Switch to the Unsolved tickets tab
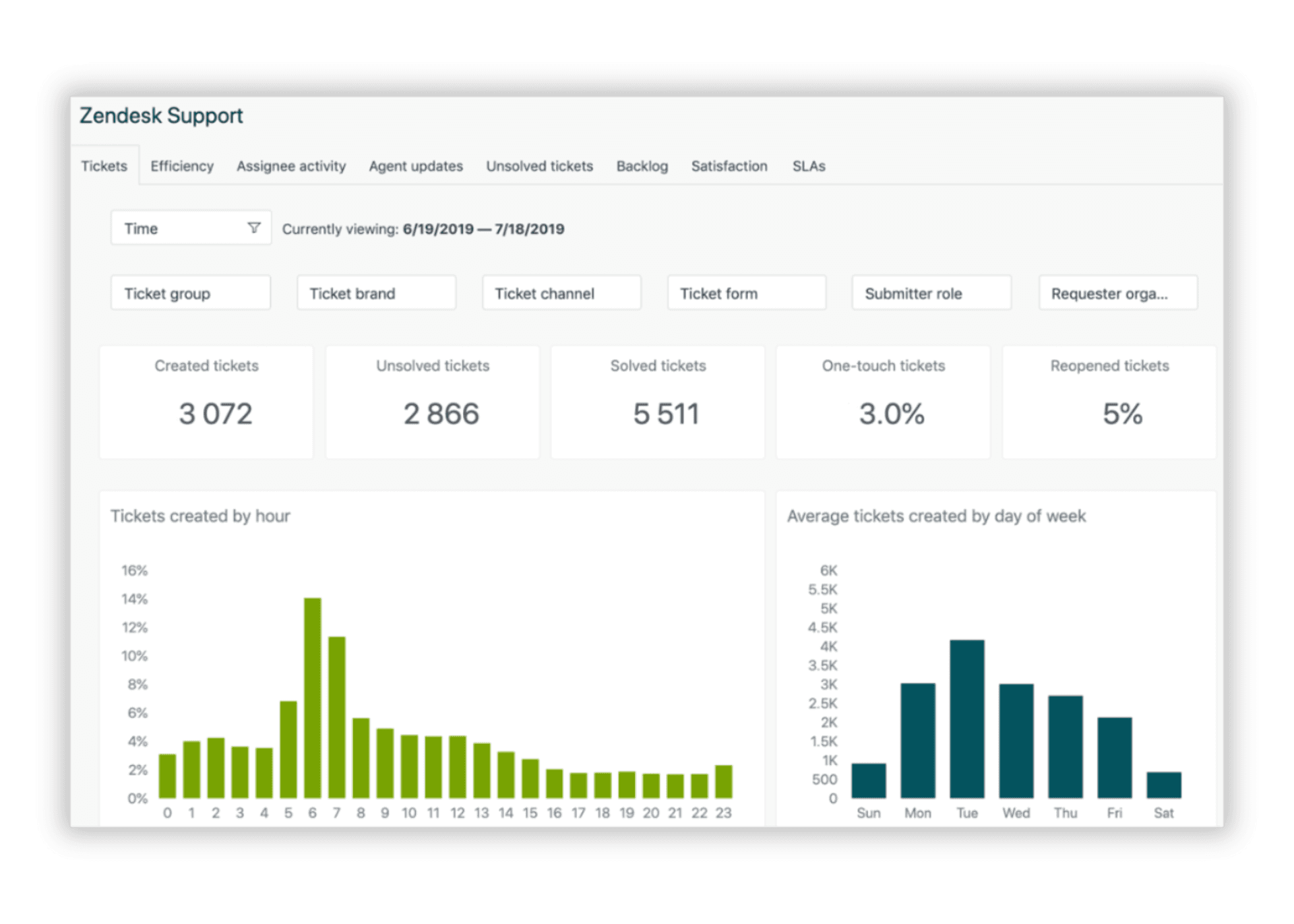 pos(539,166)
